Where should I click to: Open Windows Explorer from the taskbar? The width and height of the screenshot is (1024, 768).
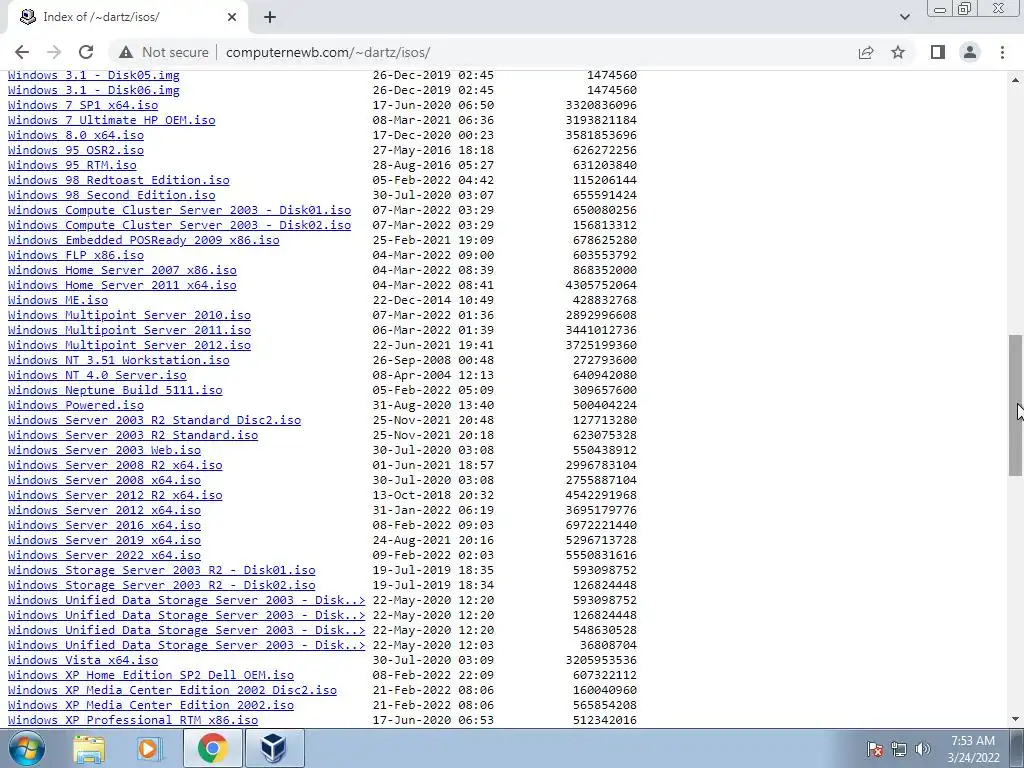88,748
